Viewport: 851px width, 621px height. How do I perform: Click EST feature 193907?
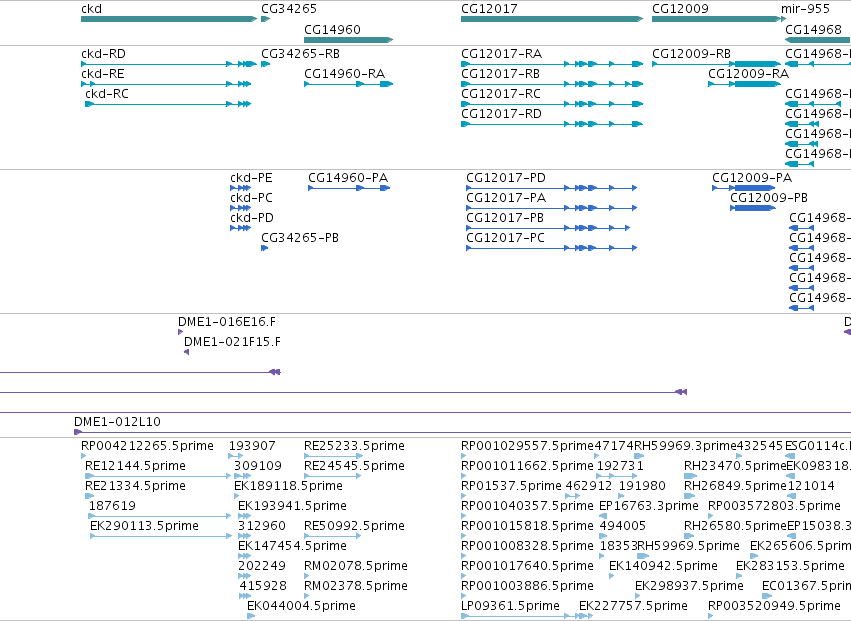coord(252,446)
